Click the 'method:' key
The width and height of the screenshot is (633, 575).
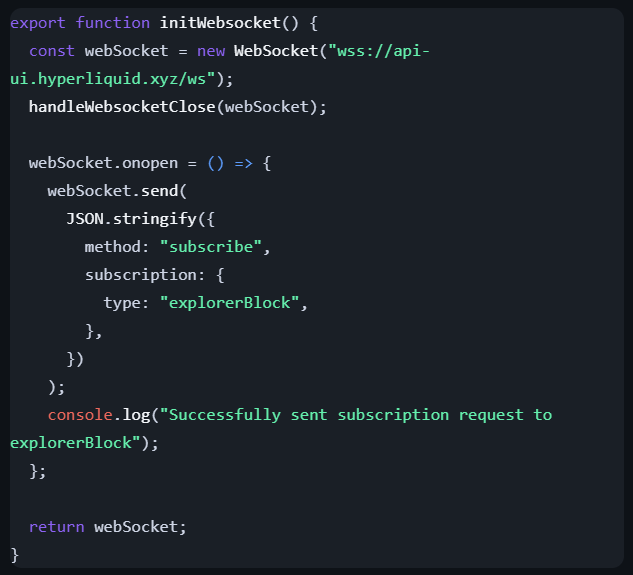click(x=117, y=247)
